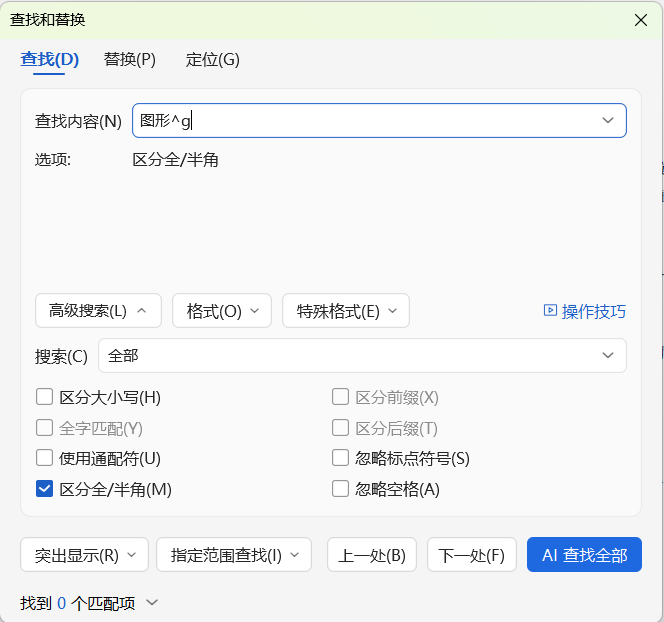
Task: Close the 查找和替换 dialog
Action: 640,19
